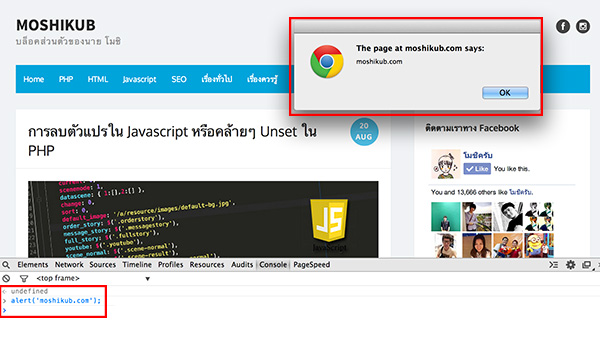The width and height of the screenshot is (600, 362).
Task: Open the เรื่องทั่วไป navigation item
Action: coord(217,79)
